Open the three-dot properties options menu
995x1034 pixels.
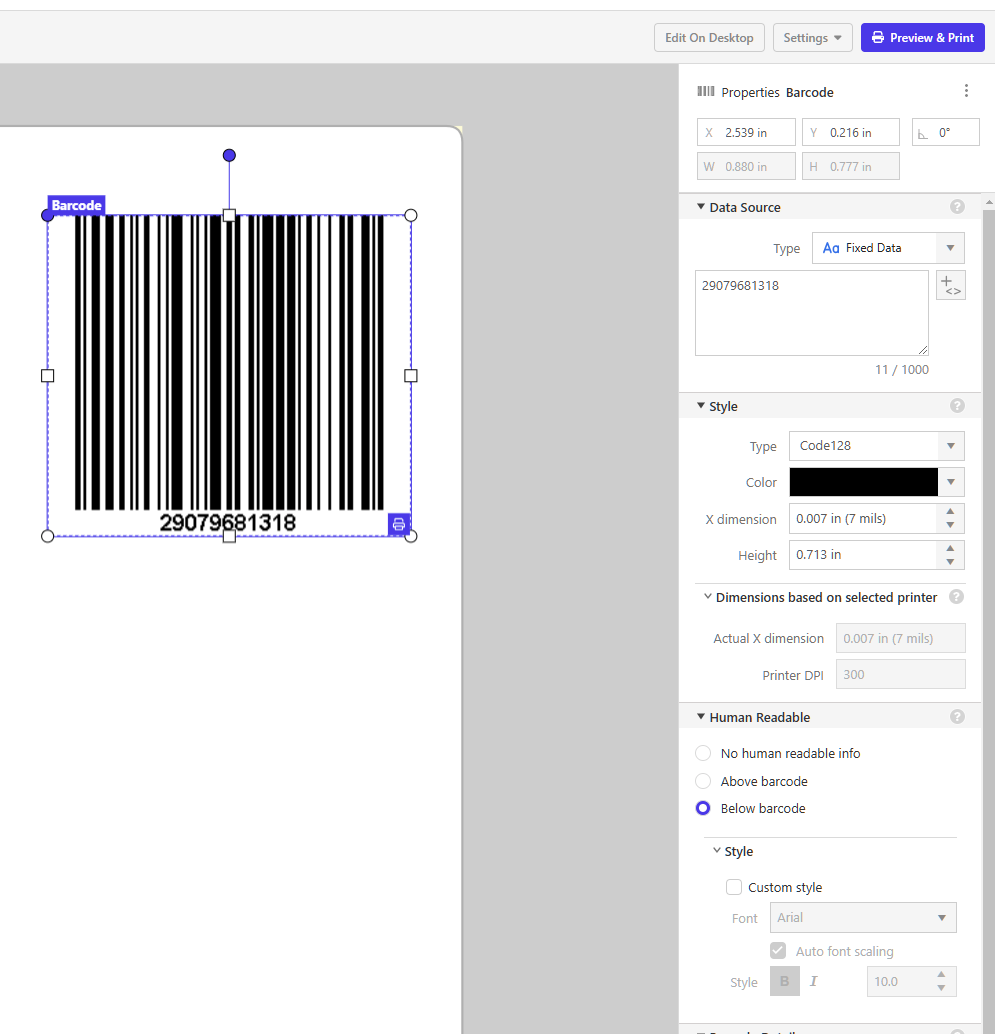coord(966,91)
